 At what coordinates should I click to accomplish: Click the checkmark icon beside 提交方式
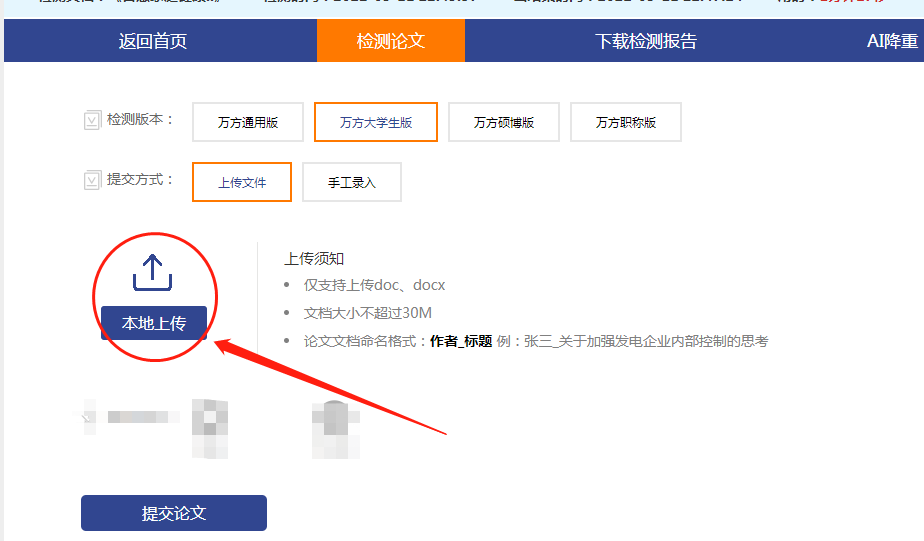point(92,180)
